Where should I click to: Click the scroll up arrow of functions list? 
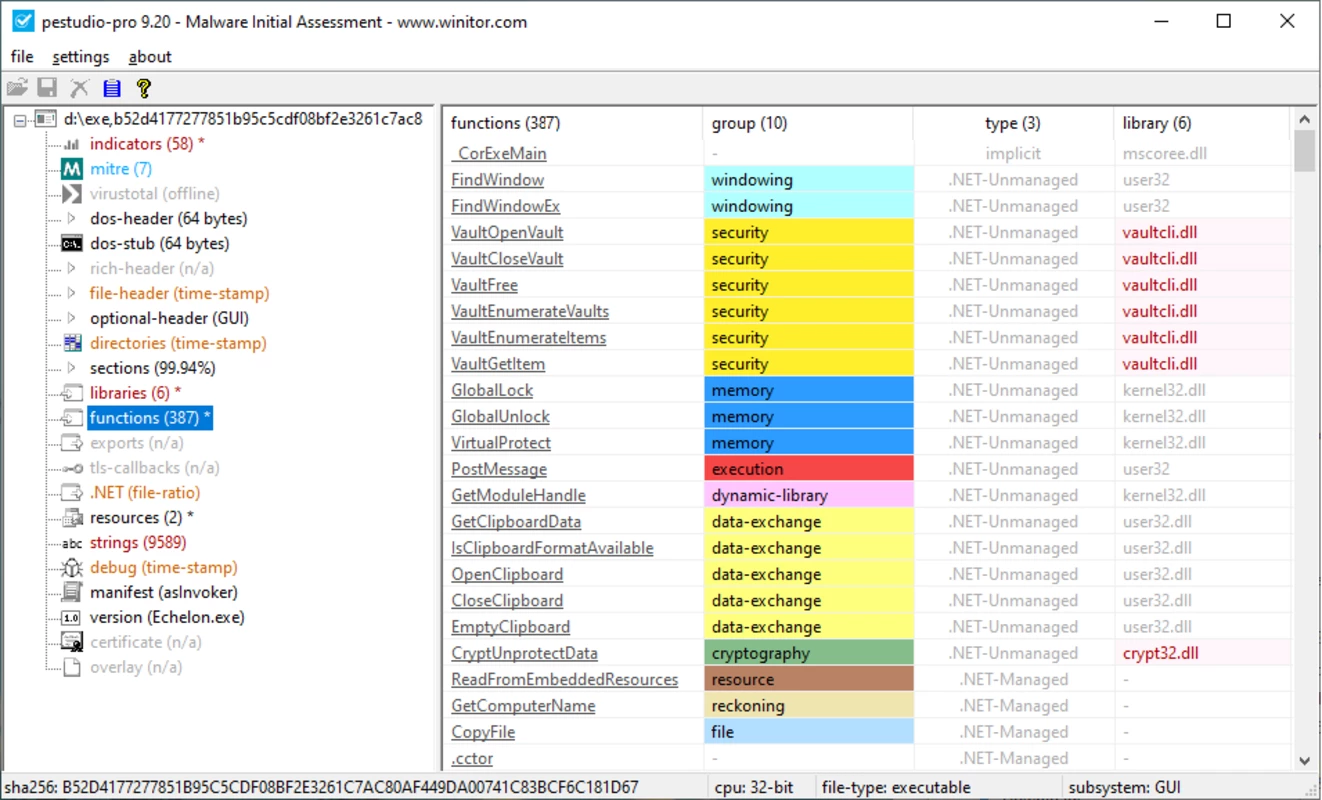click(x=1304, y=119)
